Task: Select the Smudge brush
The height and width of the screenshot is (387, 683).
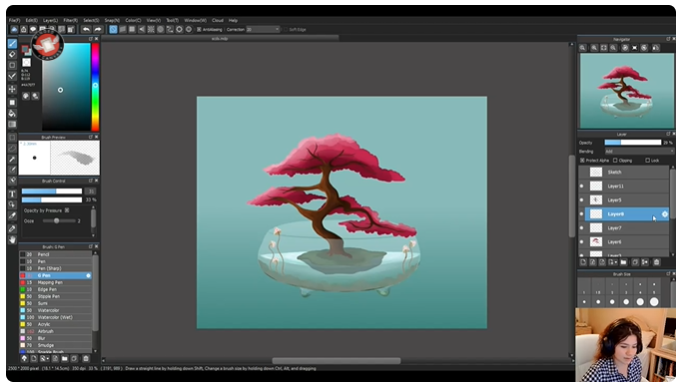Action: point(55,345)
